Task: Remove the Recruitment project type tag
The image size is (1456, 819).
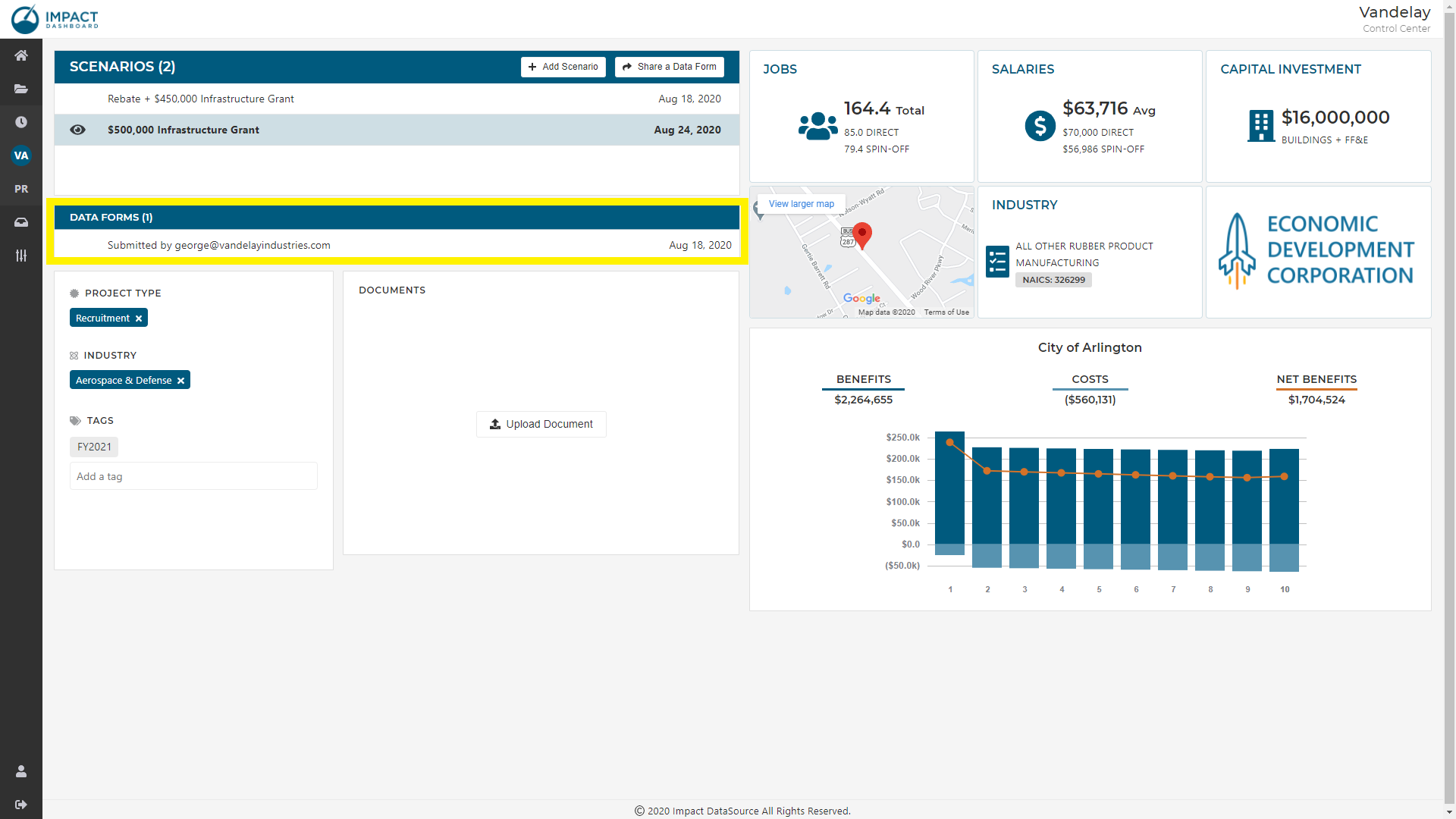Action: pos(139,318)
